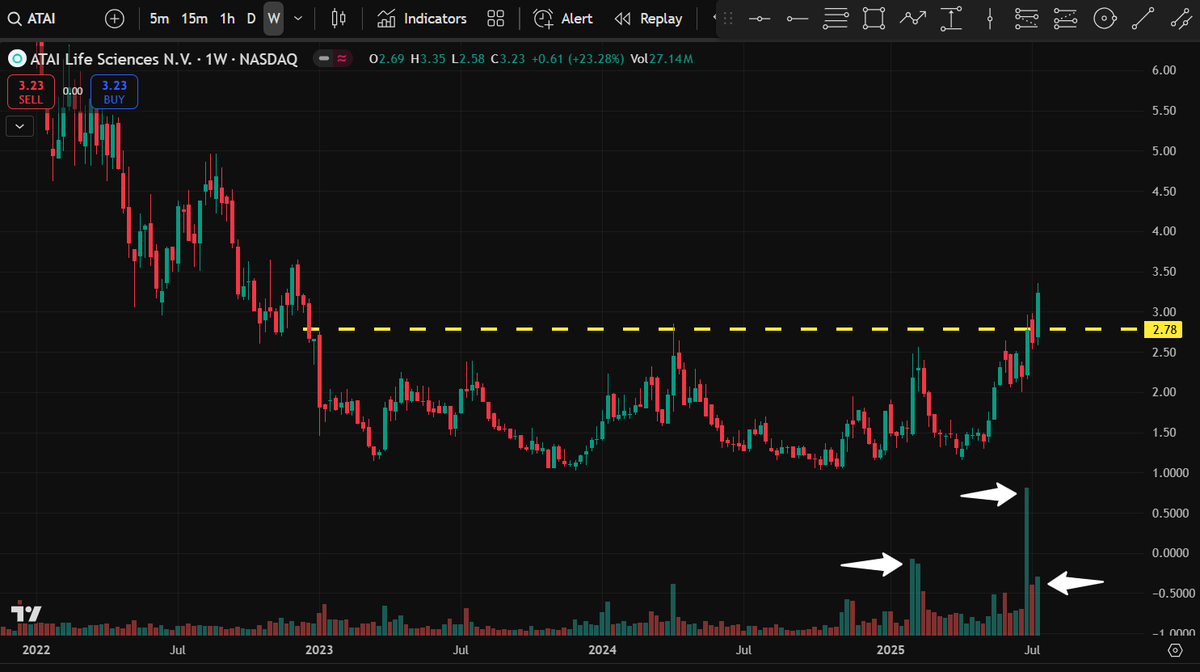Click the 0.00 spread value
Screen dimensions: 1200x672
click(72, 91)
